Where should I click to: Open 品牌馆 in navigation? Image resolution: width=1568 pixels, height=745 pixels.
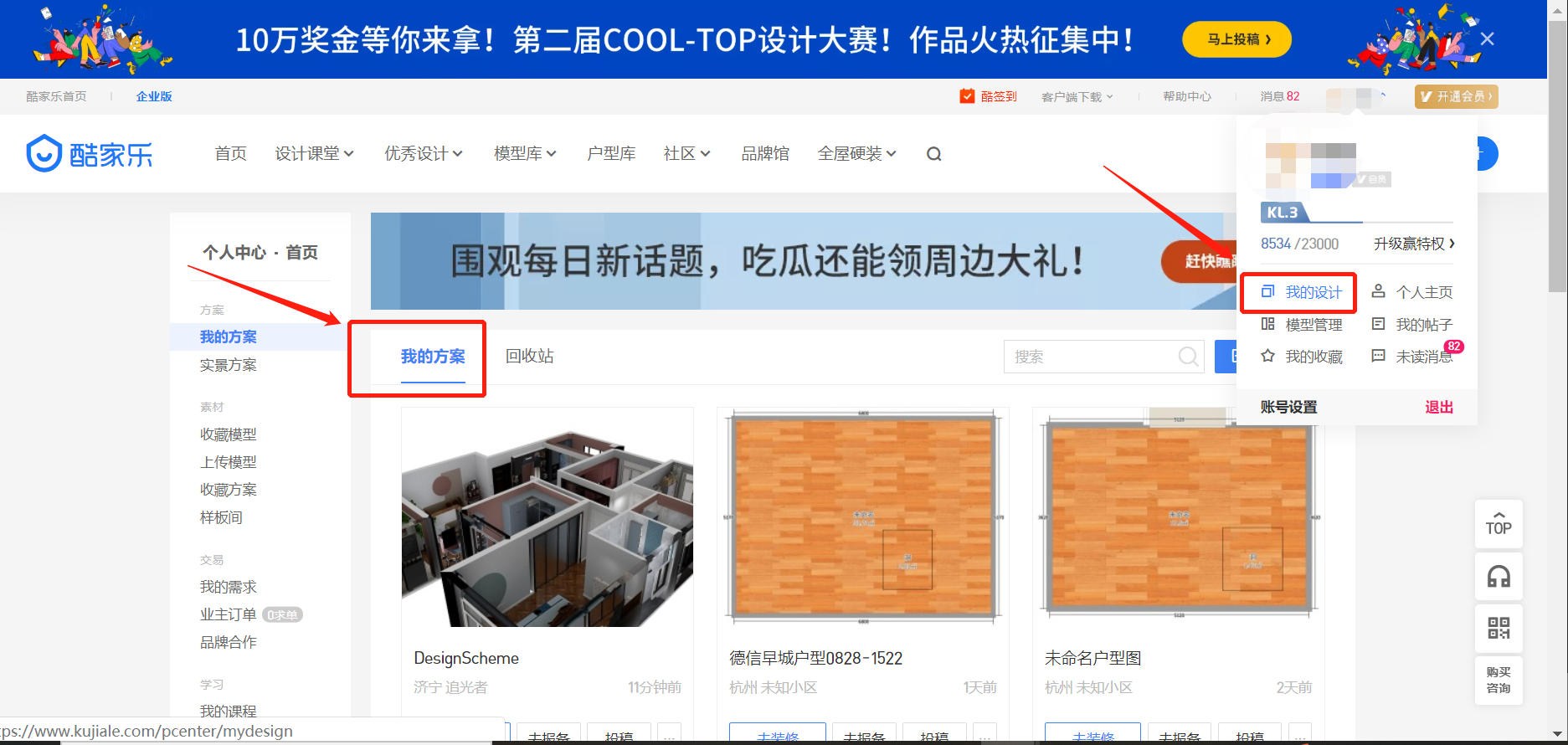[765, 154]
